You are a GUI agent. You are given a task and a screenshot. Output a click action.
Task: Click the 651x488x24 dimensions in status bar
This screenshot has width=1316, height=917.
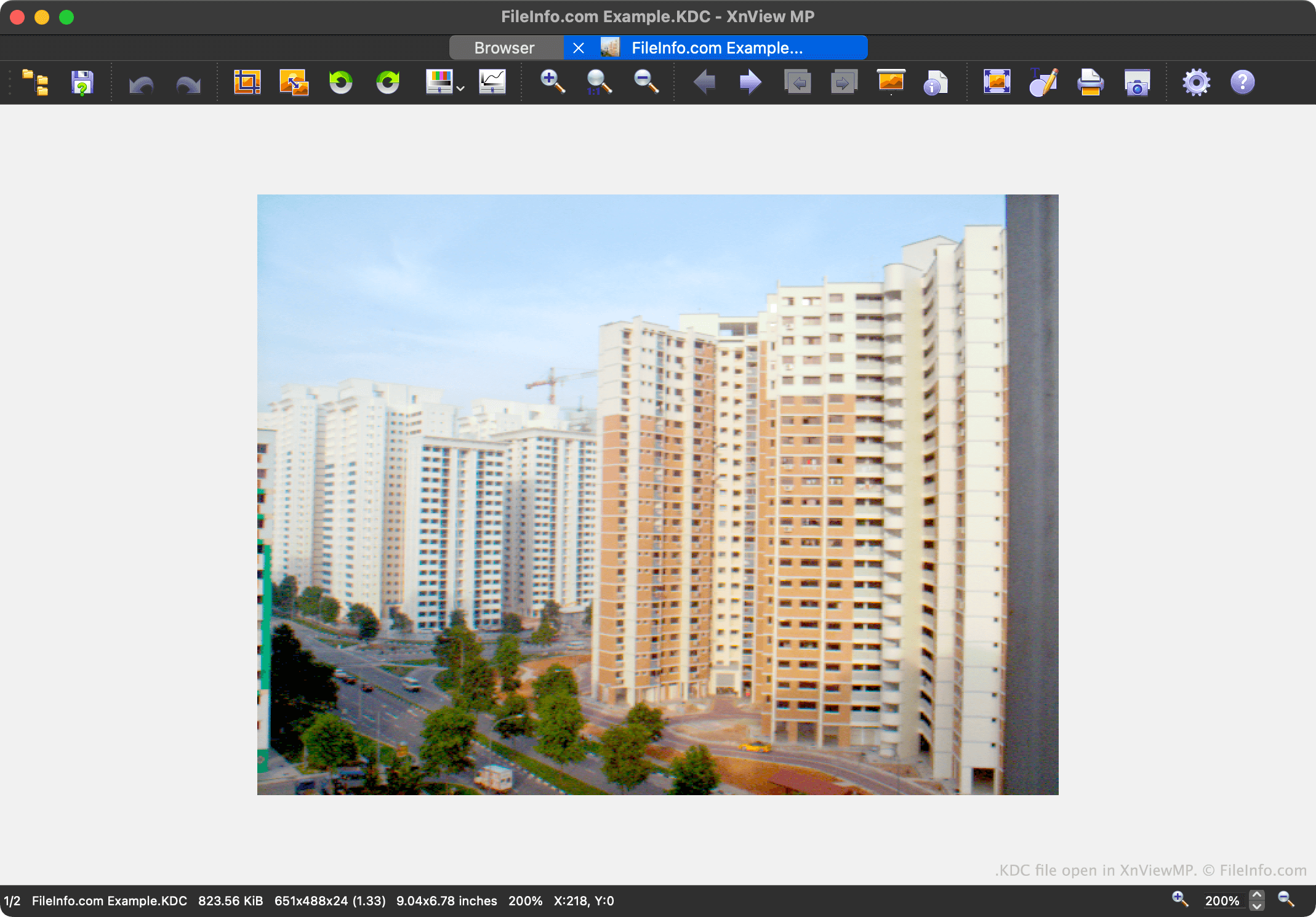click(330, 901)
